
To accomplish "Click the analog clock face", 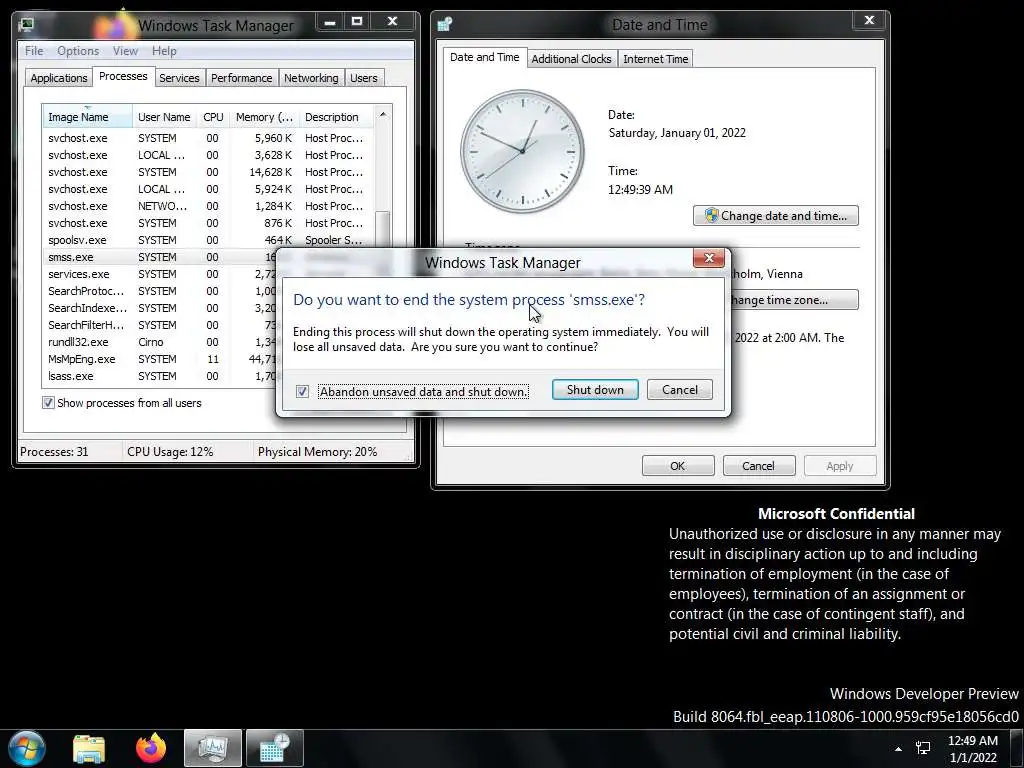I will coord(522,152).
